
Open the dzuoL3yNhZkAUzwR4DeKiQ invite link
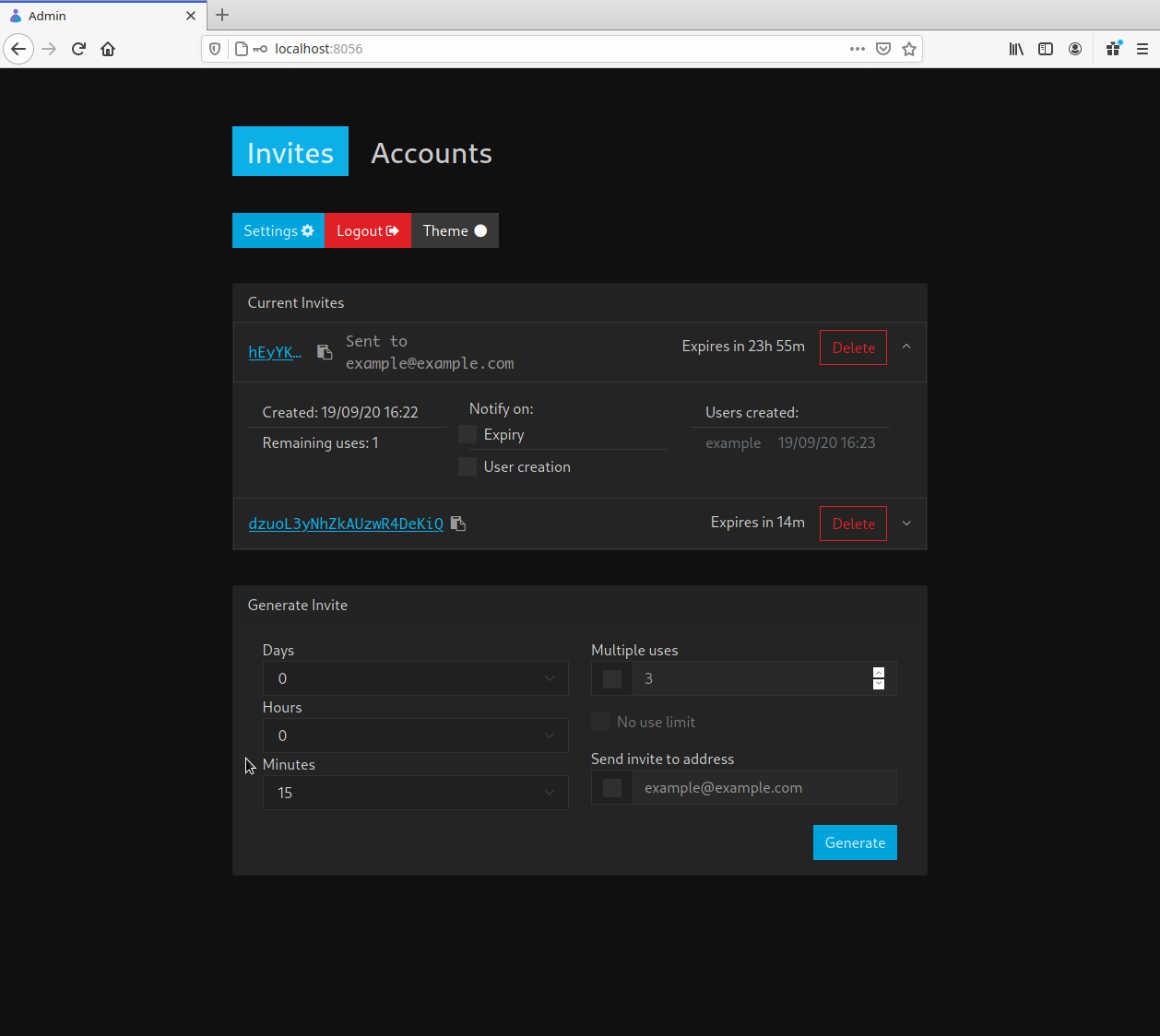pyautogui.click(x=346, y=524)
